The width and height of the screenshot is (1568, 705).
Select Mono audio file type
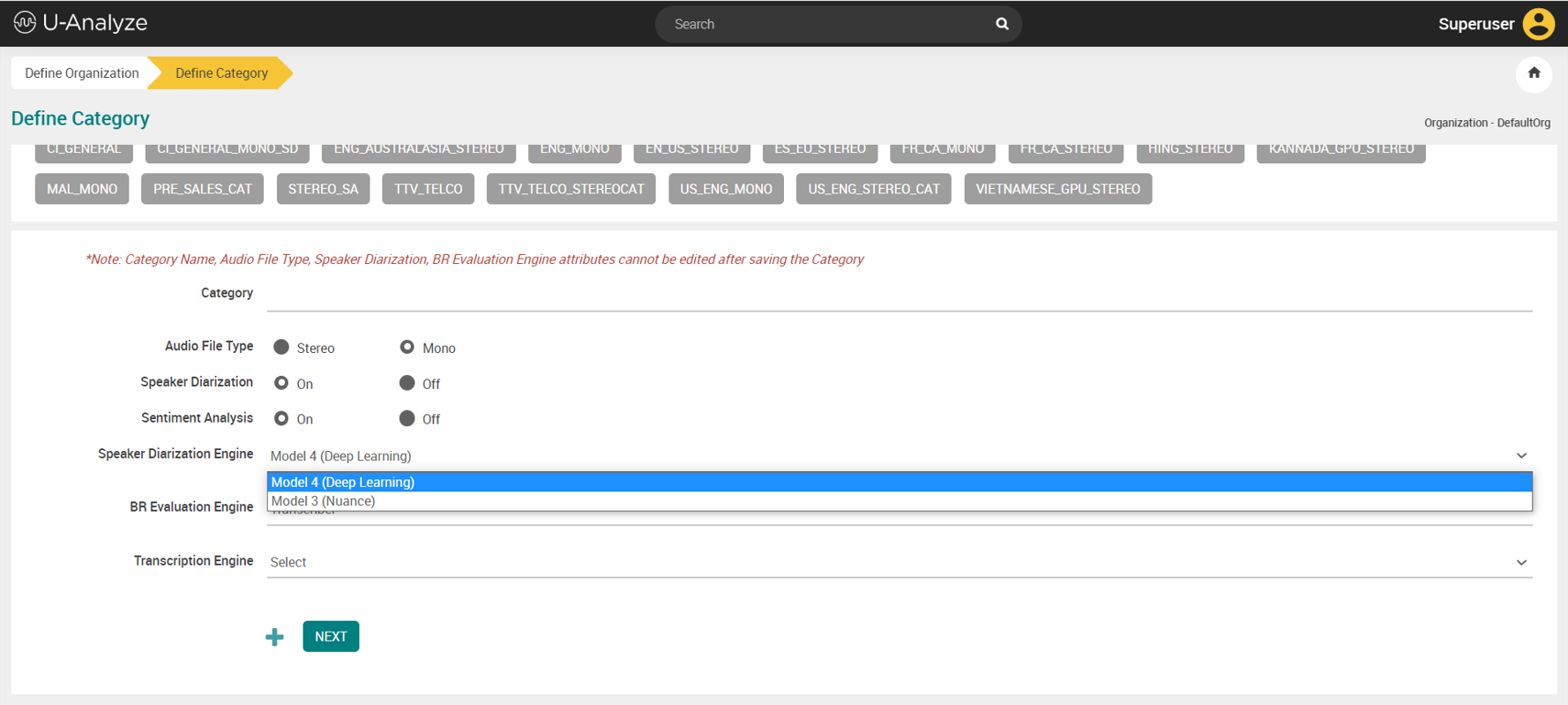tap(407, 347)
